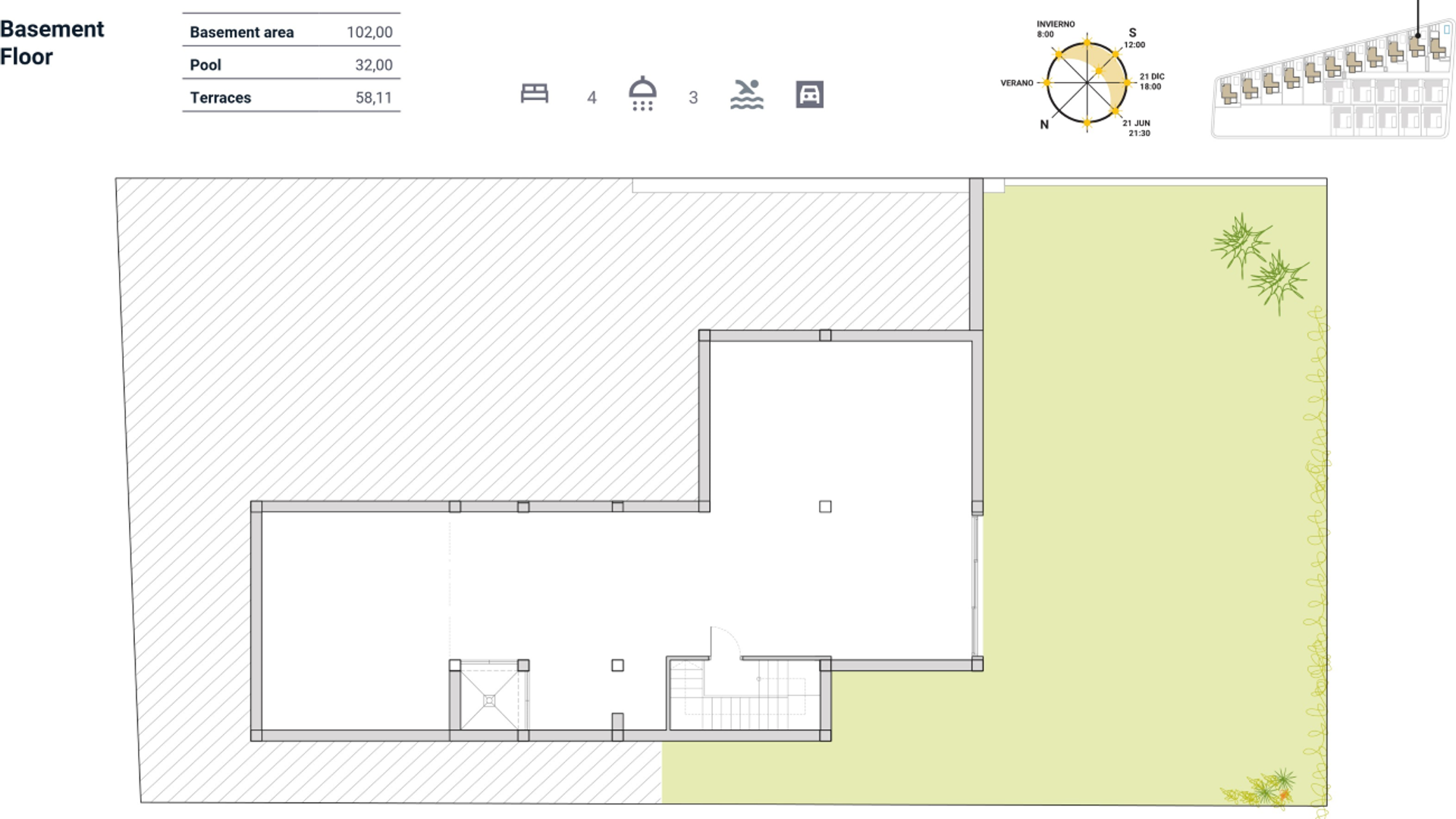Select the shower/bathroom icon

coord(641,93)
